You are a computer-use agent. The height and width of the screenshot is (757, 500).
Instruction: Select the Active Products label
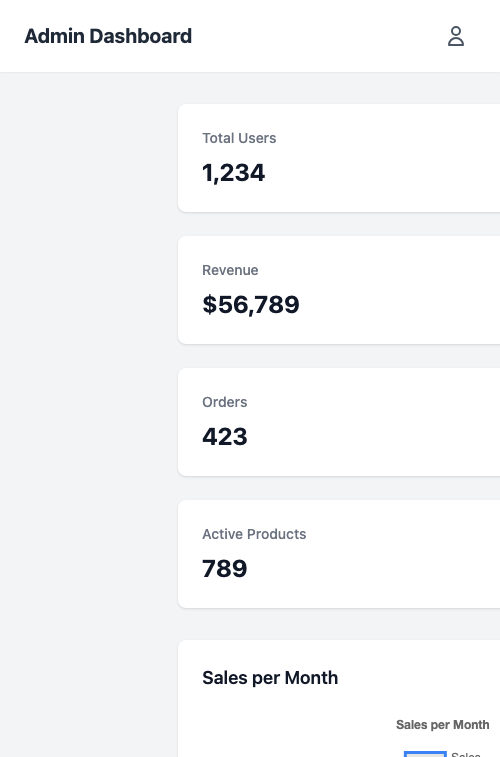[x=254, y=534]
